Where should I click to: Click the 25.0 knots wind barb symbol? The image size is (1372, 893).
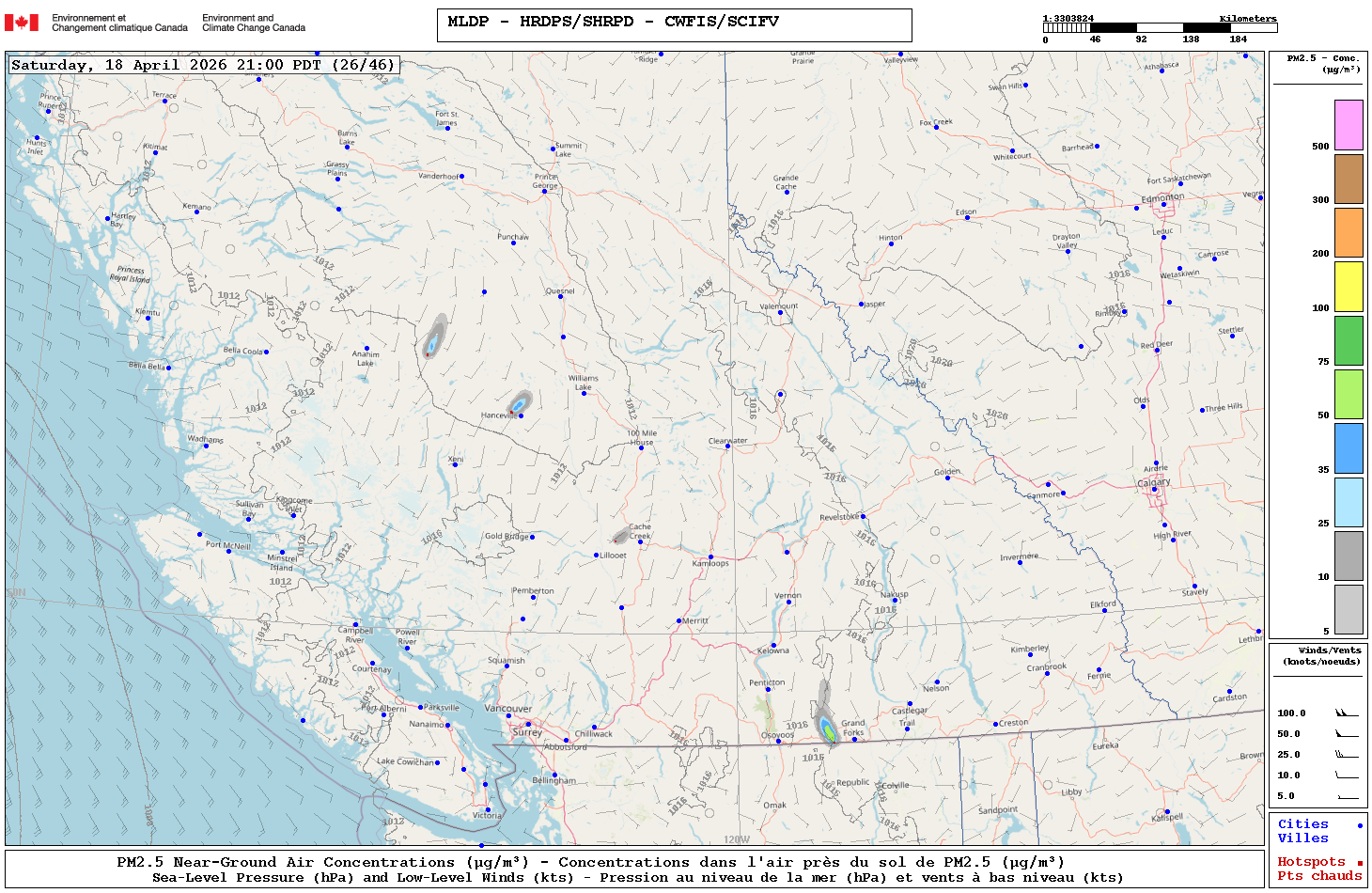tap(1347, 755)
